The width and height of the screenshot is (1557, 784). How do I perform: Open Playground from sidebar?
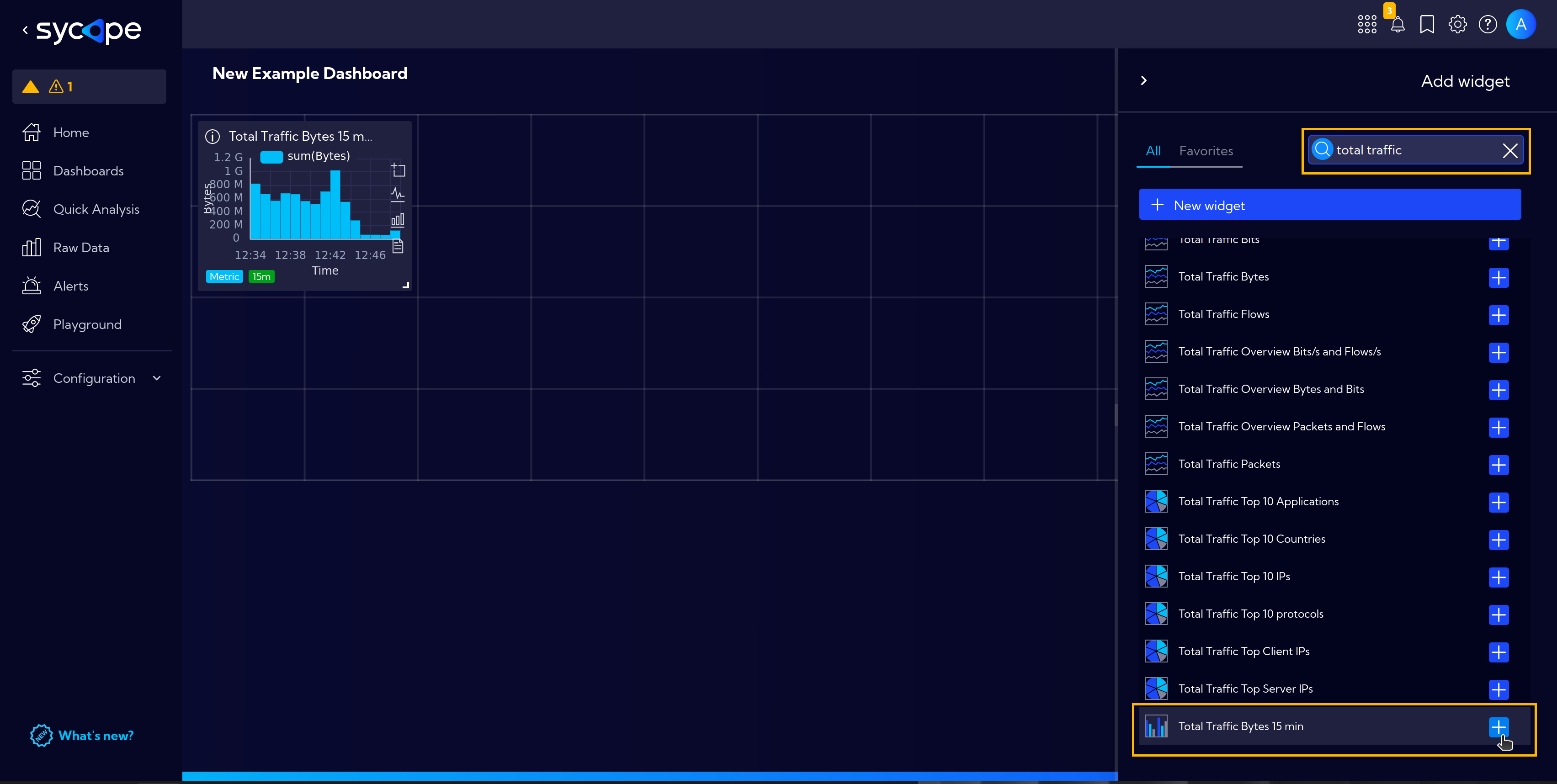[87, 324]
